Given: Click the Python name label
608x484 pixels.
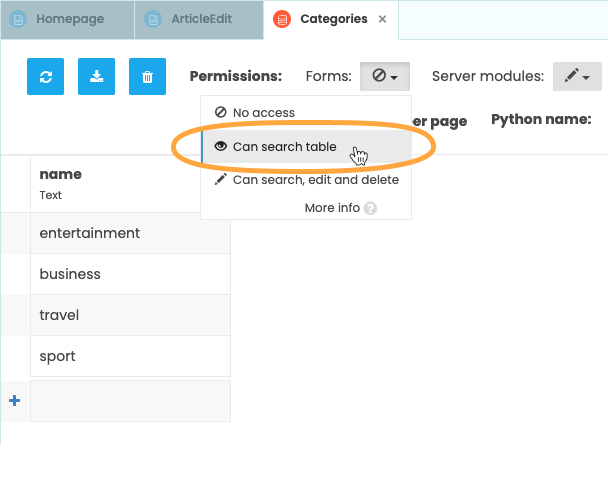Looking at the screenshot, I should [541, 119].
